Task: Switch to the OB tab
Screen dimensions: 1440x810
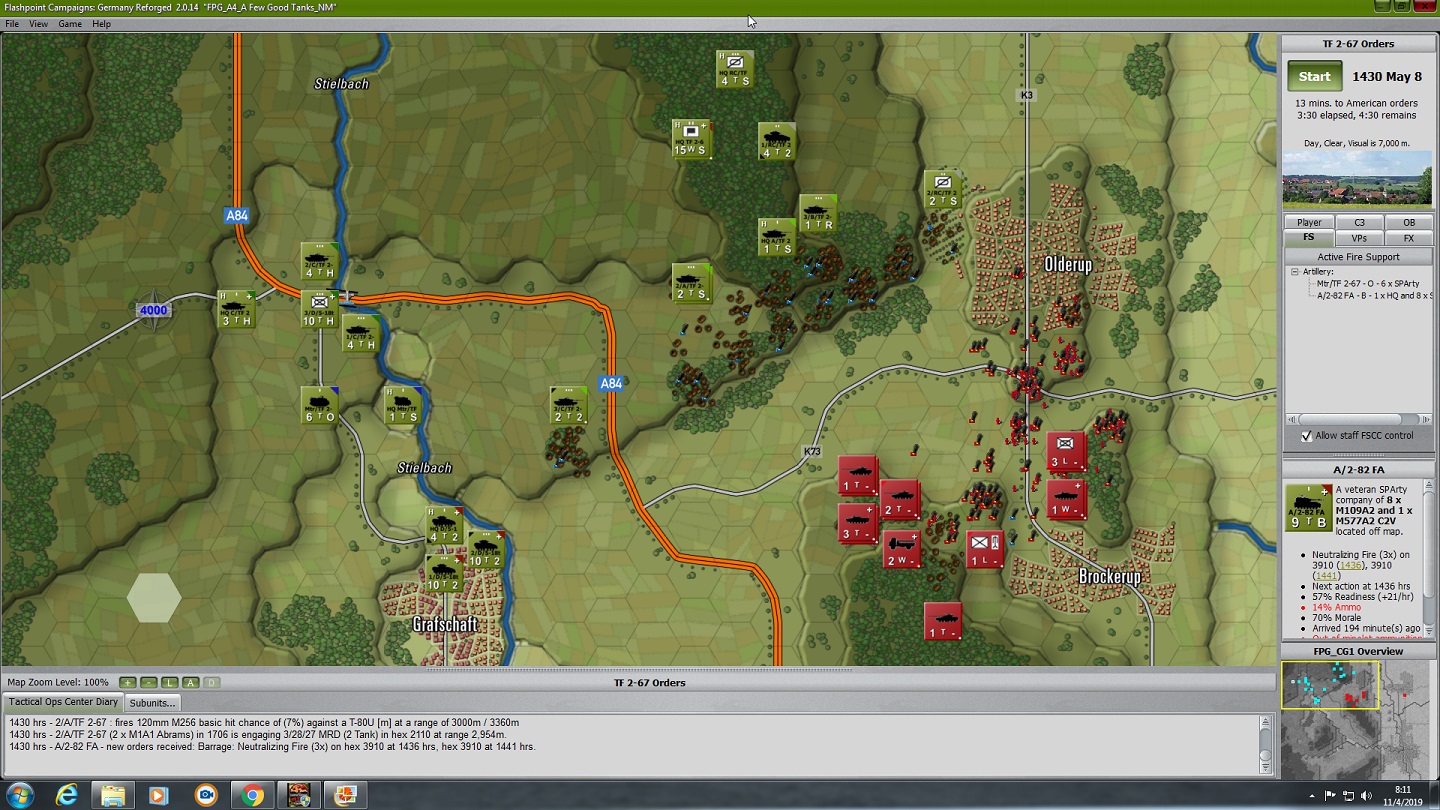Action: point(1408,222)
